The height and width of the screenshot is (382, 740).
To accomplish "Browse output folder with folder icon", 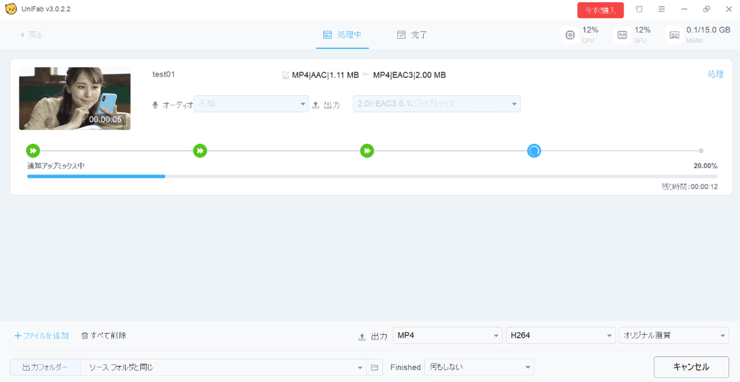I will click(374, 367).
